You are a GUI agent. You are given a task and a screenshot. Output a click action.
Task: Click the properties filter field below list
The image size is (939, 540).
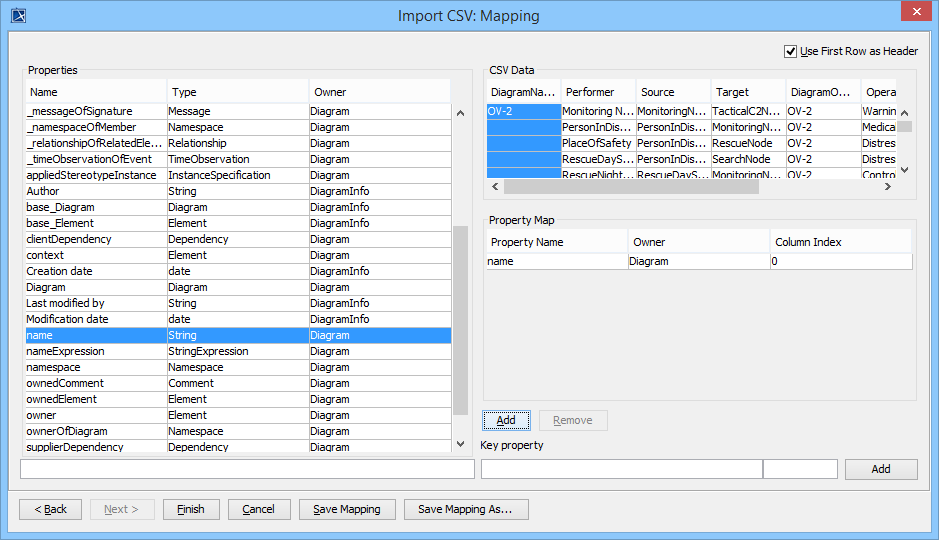tap(247, 469)
